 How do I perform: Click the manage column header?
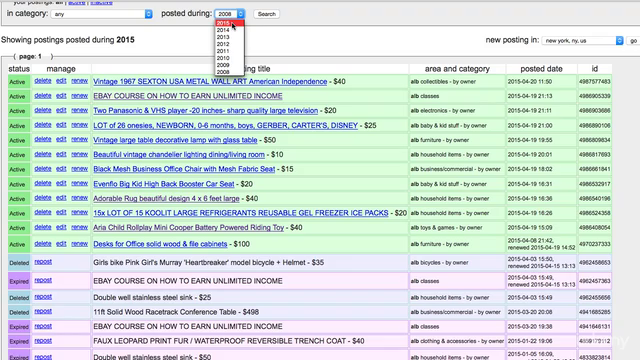61,69
